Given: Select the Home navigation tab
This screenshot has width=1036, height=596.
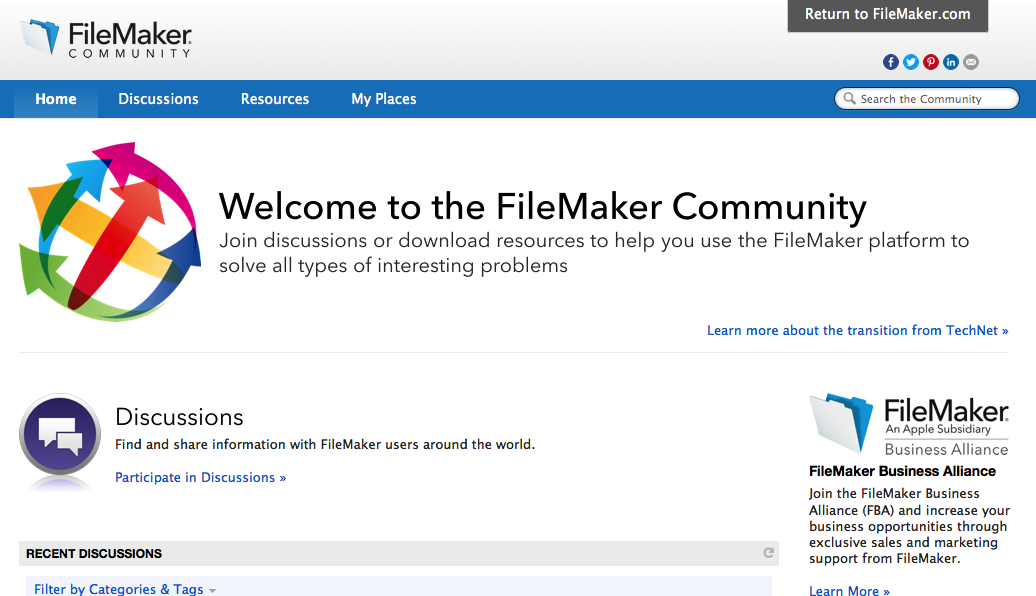Looking at the screenshot, I should tap(56, 99).
